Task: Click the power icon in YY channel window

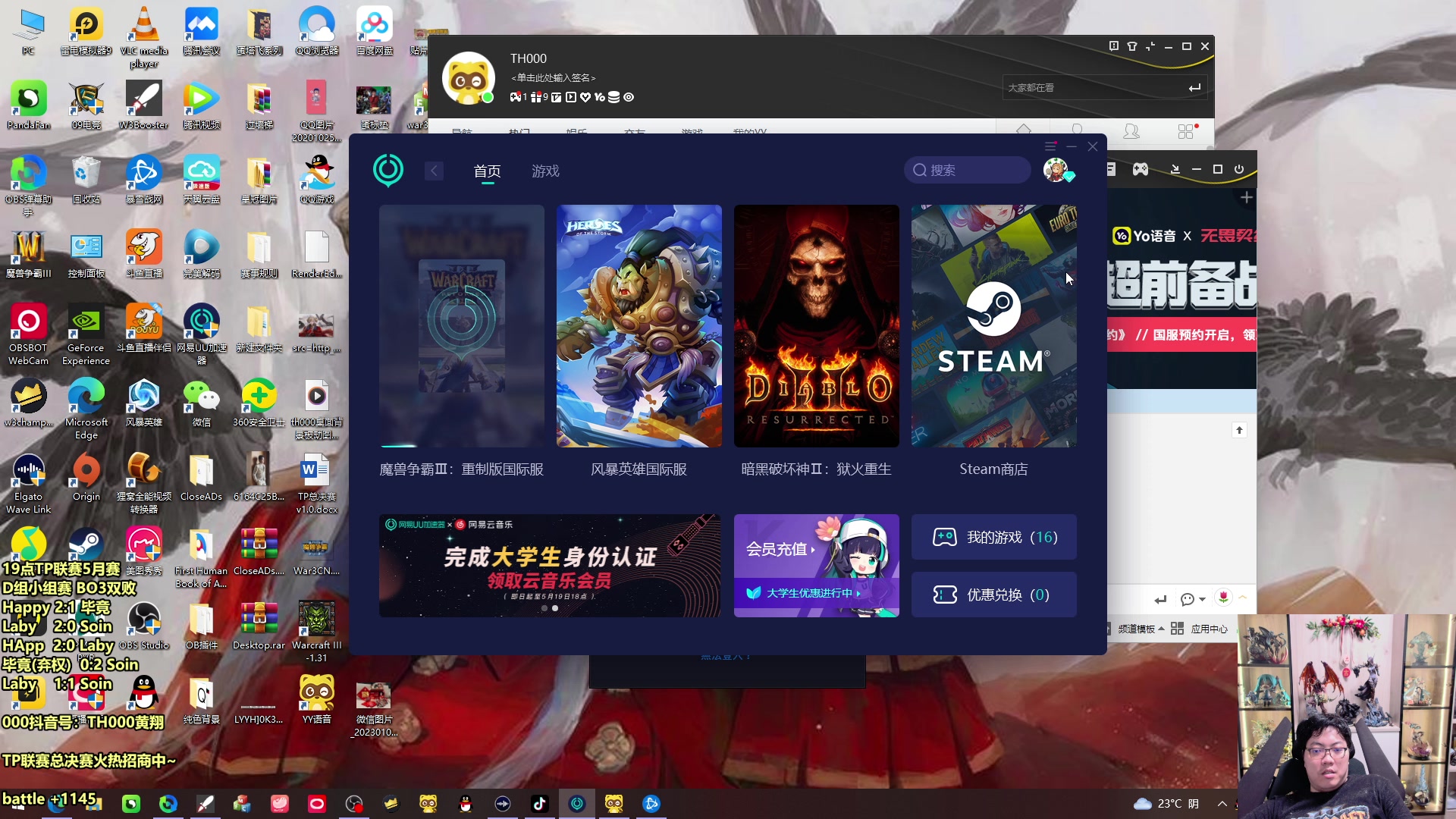Action: (1239, 169)
